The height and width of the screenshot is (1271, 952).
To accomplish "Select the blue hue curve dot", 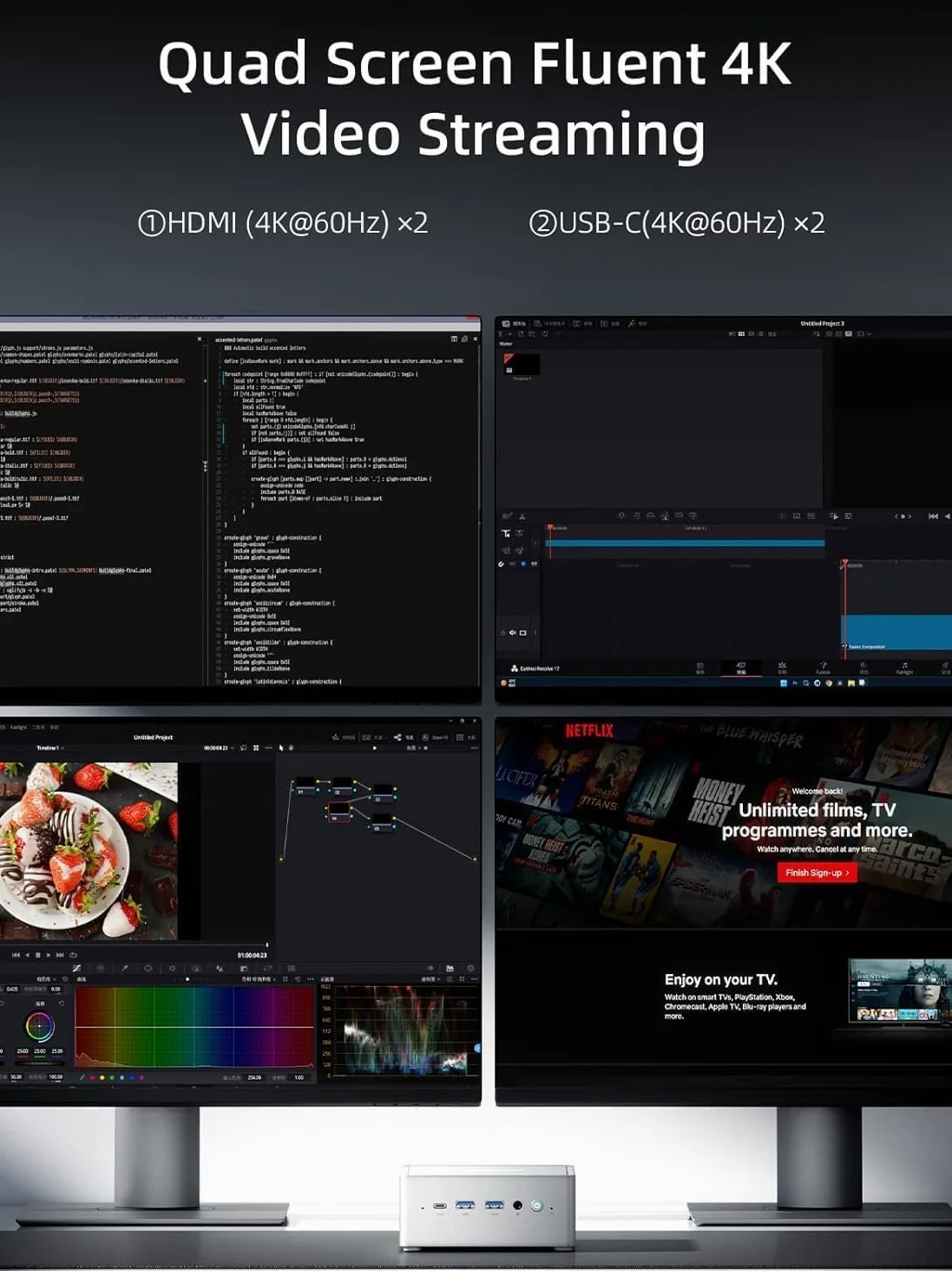I will coord(131,1077).
